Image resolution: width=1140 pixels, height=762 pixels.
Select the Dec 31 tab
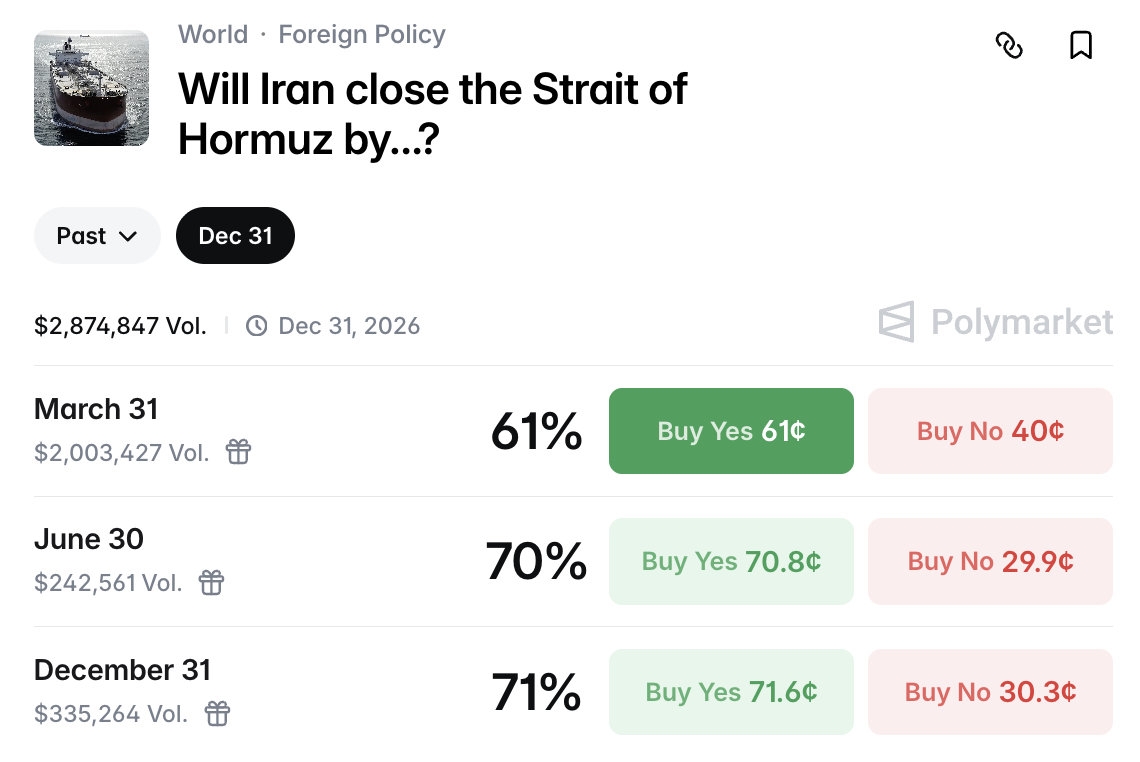tap(235, 236)
